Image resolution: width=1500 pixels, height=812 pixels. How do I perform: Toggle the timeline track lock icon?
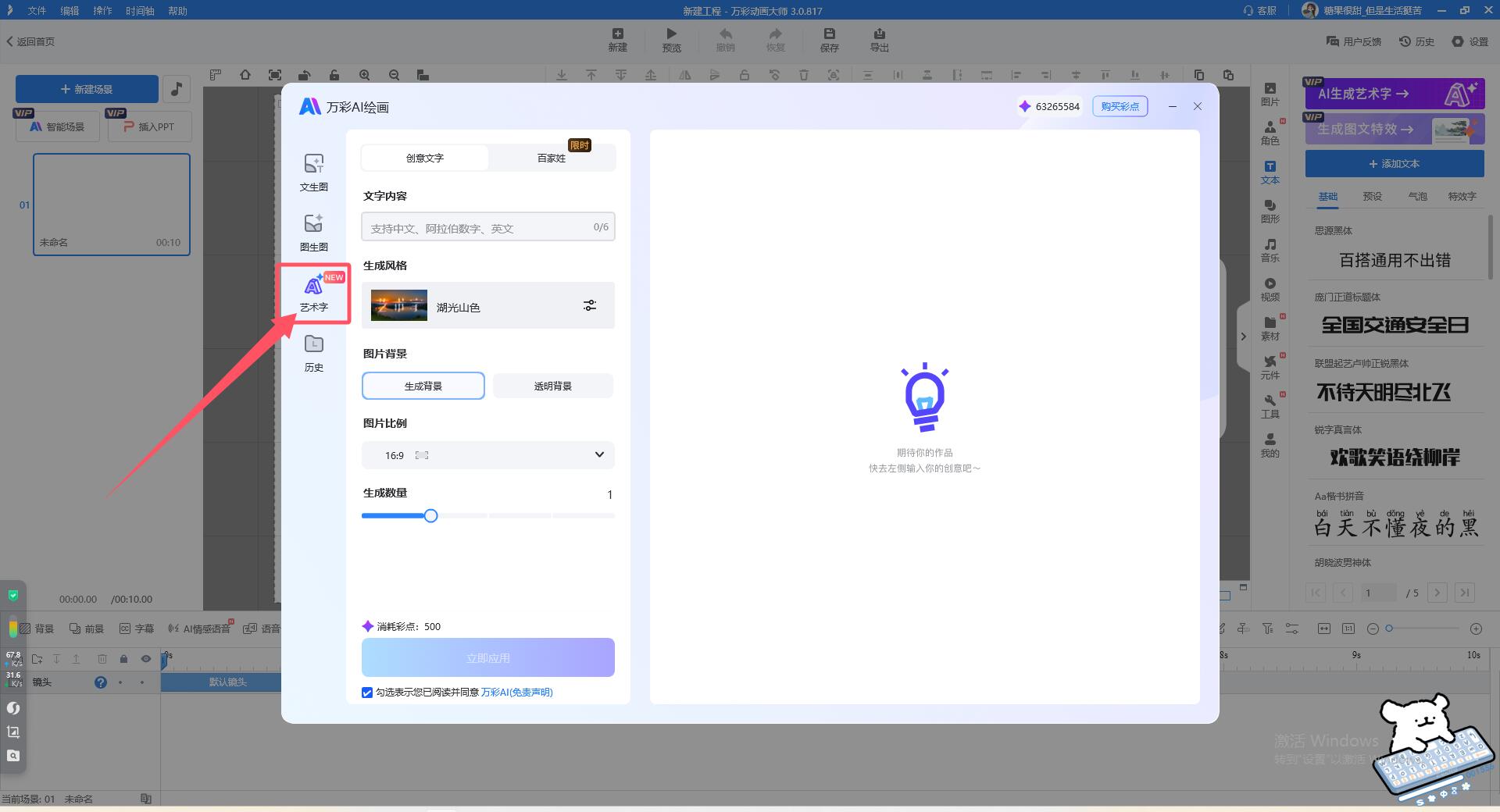123,659
